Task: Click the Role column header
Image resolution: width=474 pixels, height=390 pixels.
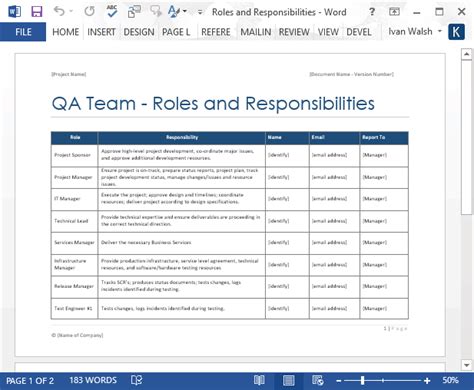Action: (75, 137)
